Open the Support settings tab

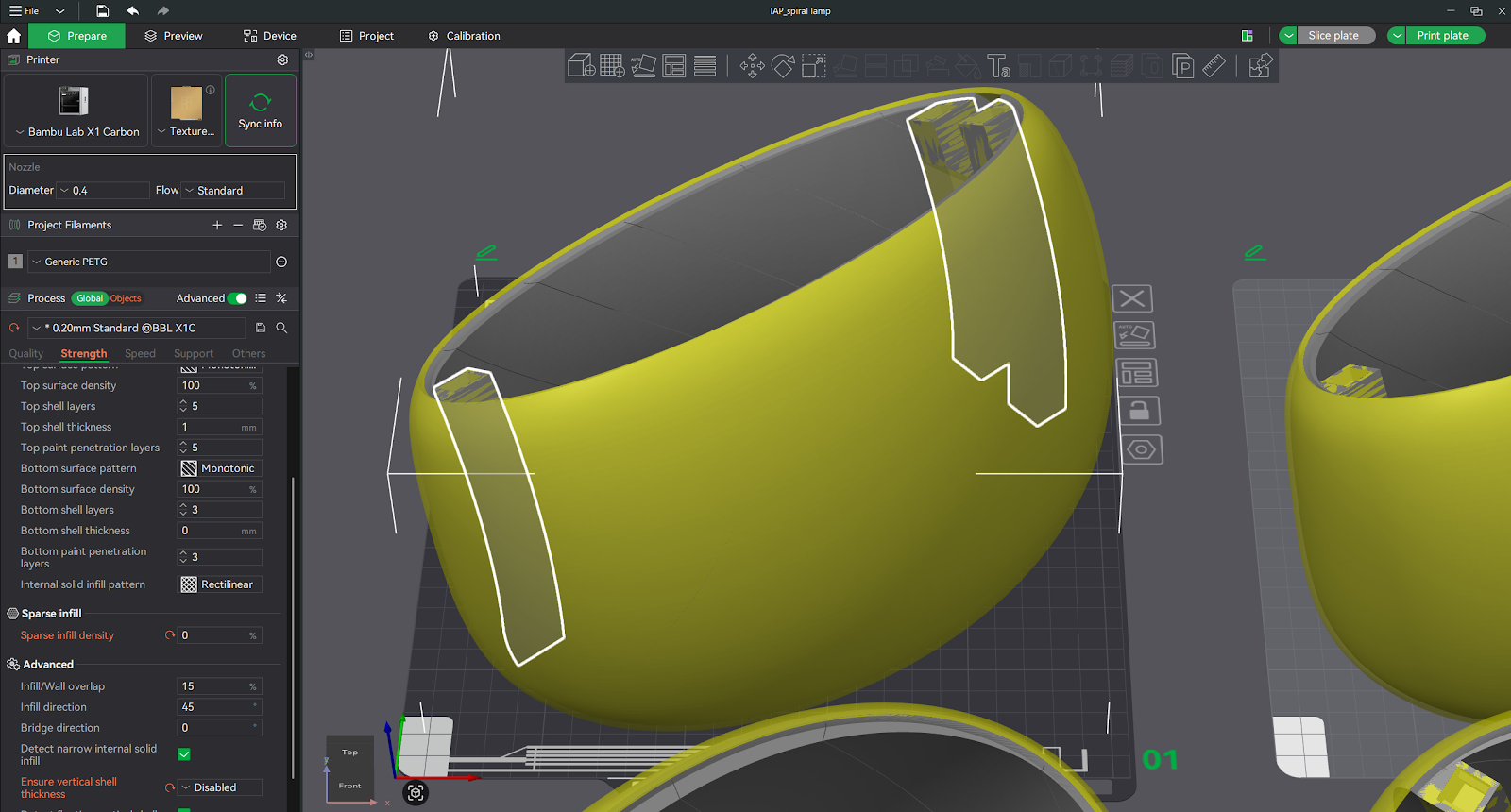194,354
